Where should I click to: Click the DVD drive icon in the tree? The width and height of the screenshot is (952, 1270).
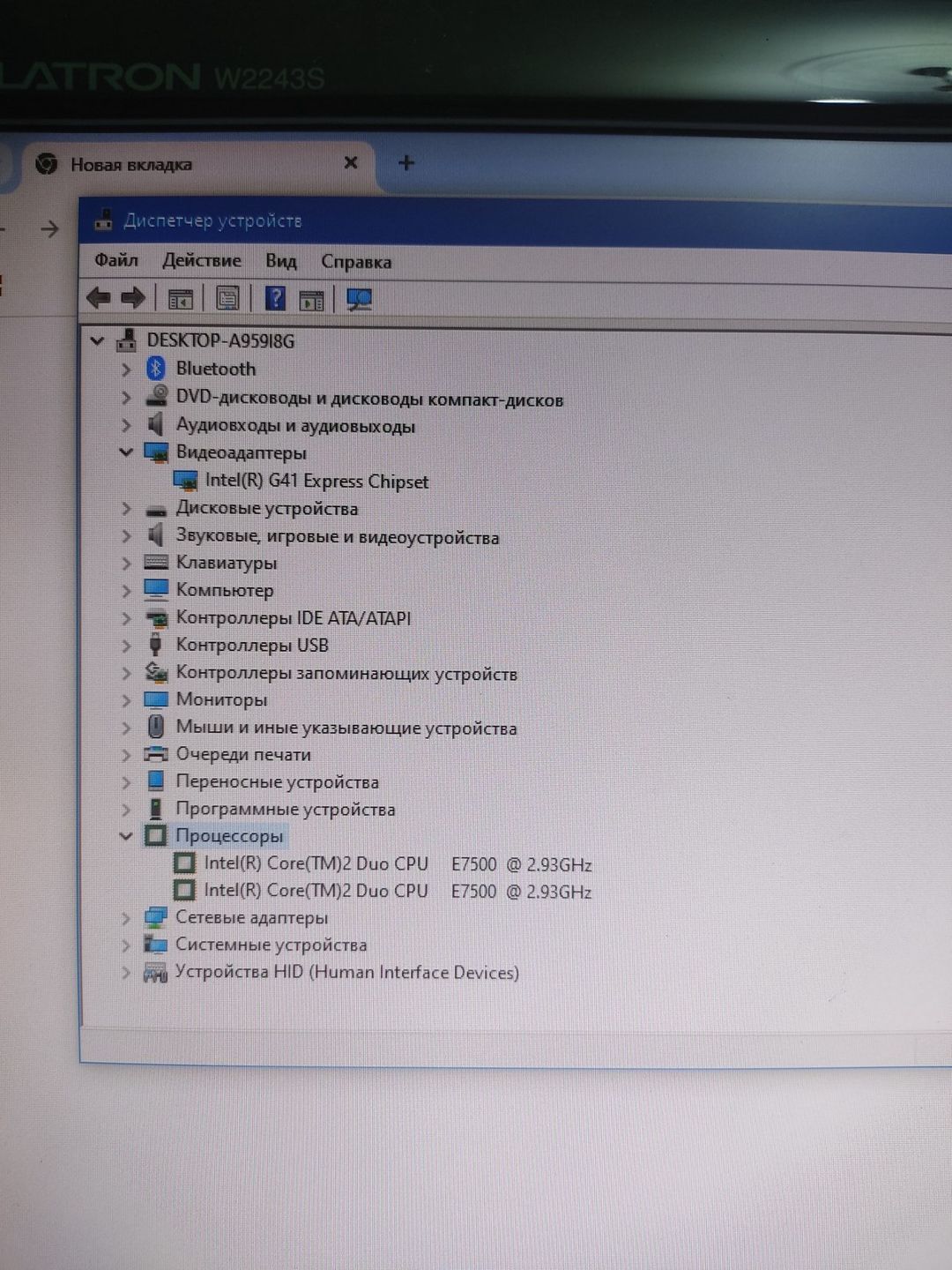tap(156, 396)
